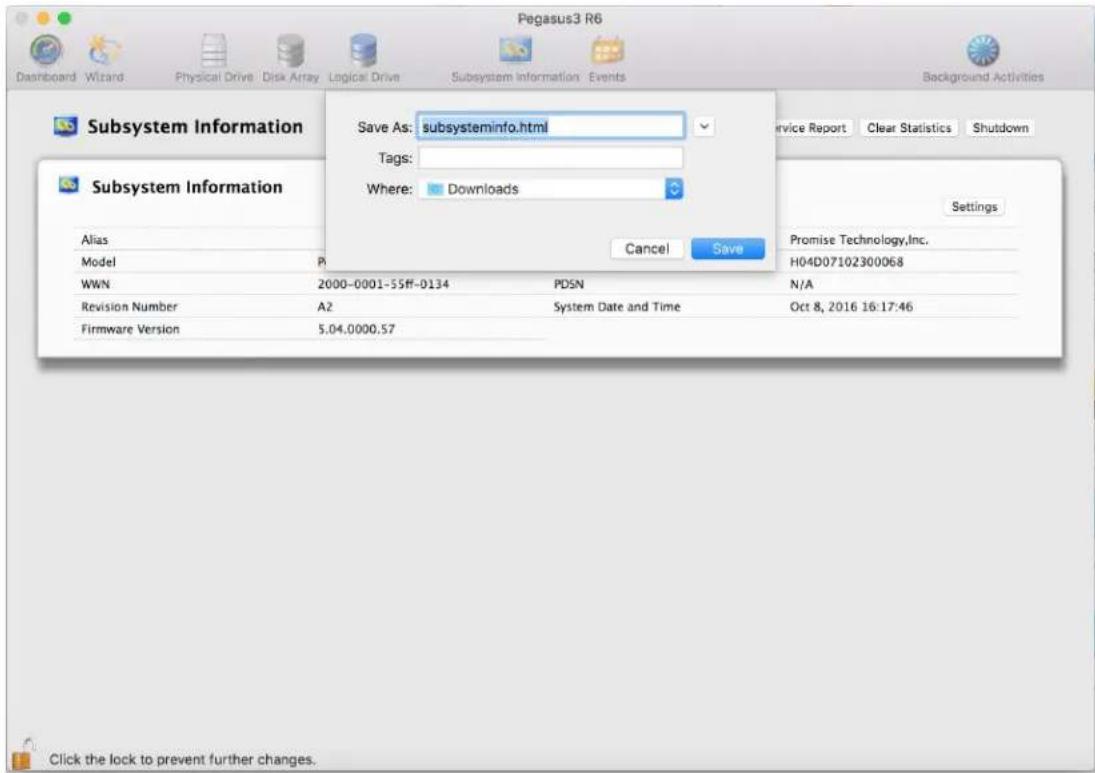1095x773 pixels.
Task: Launch the Wizard toolbar icon
Action: click(104, 51)
